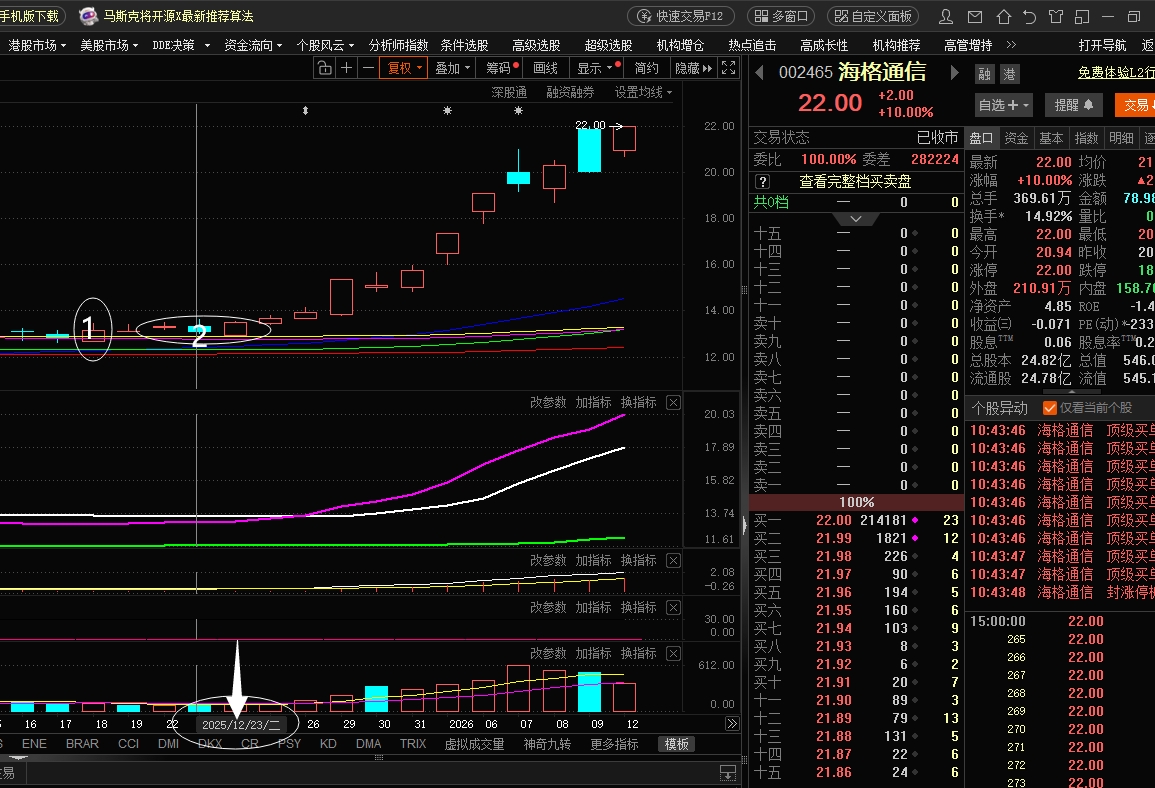Open the 复权 dropdown
Viewport: 1155px width, 788px height.
[404, 68]
